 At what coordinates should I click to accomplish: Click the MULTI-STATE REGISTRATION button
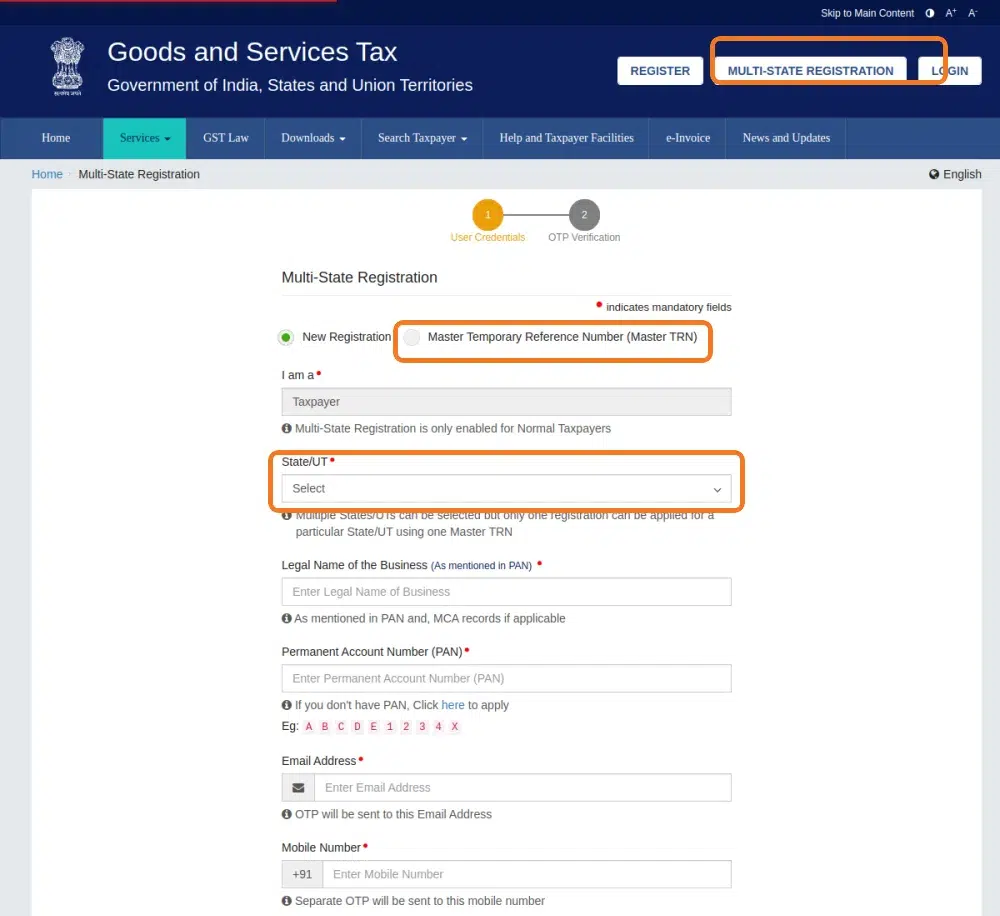pyautogui.click(x=810, y=71)
